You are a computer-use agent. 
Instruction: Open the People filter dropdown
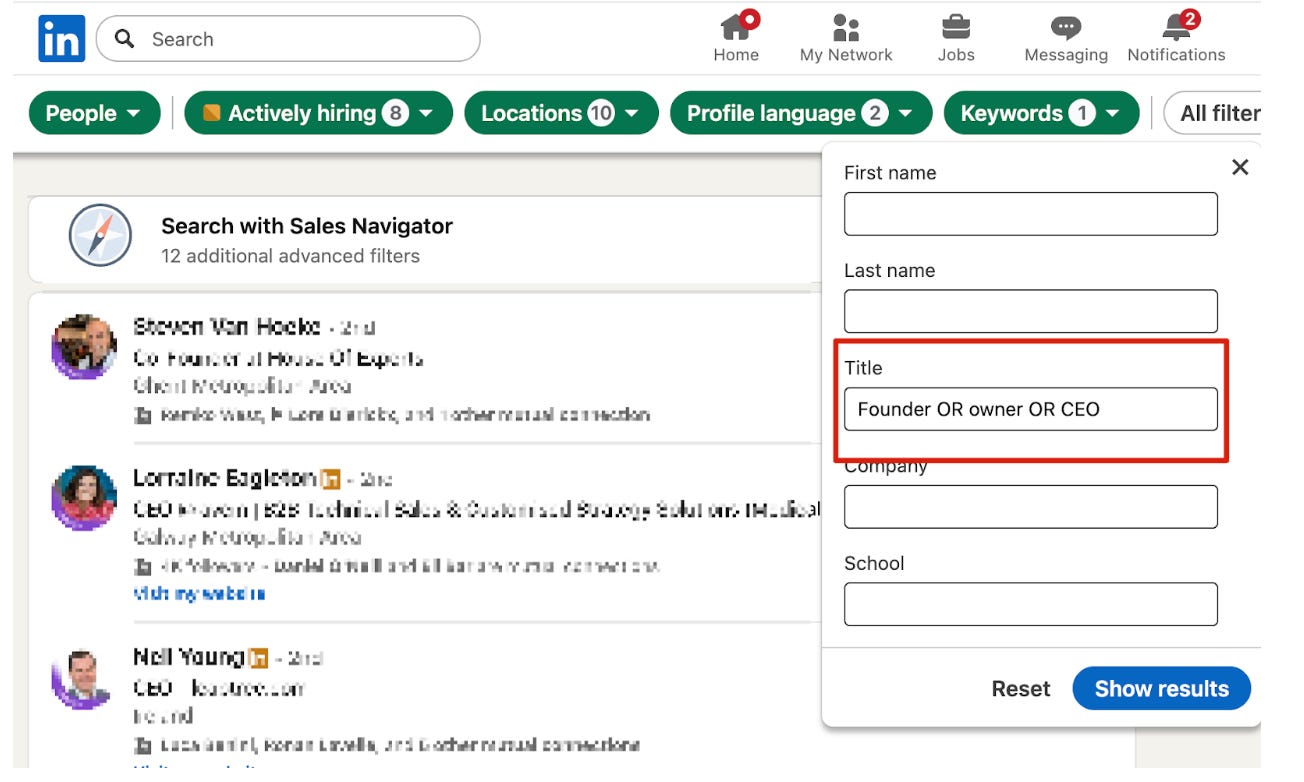(x=95, y=114)
